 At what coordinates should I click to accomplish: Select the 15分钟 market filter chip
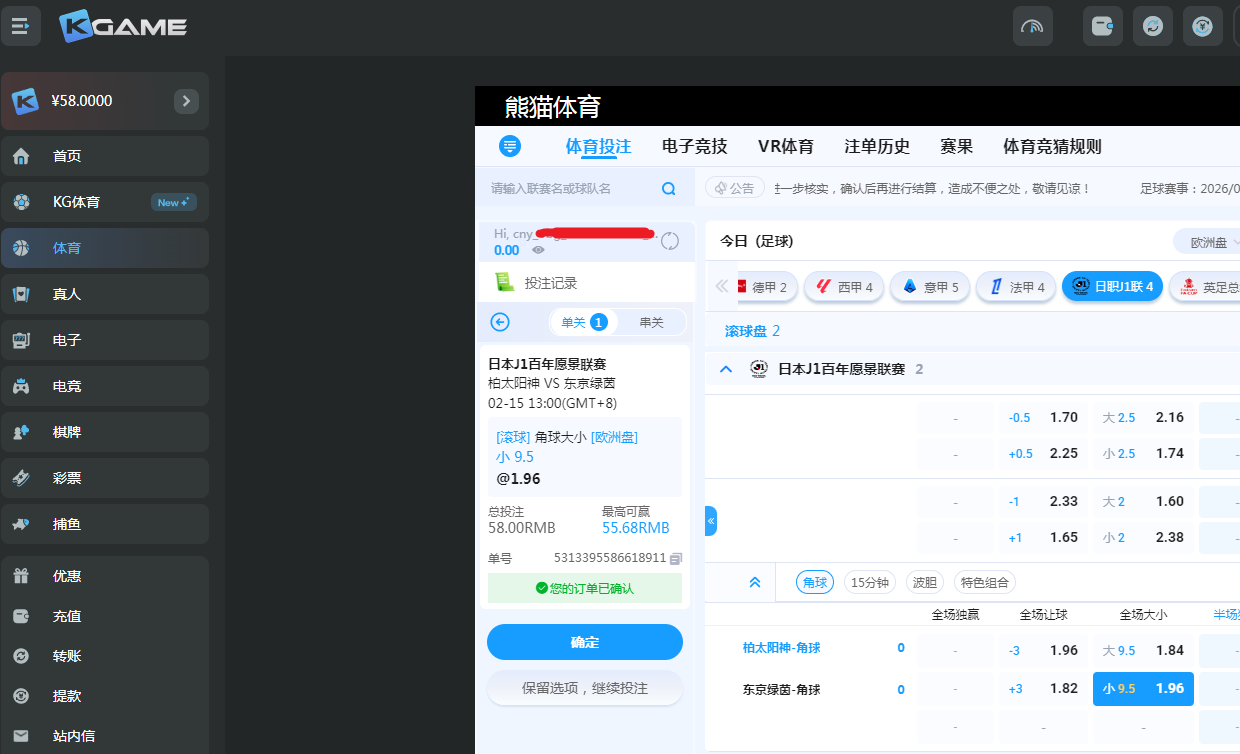tap(869, 583)
